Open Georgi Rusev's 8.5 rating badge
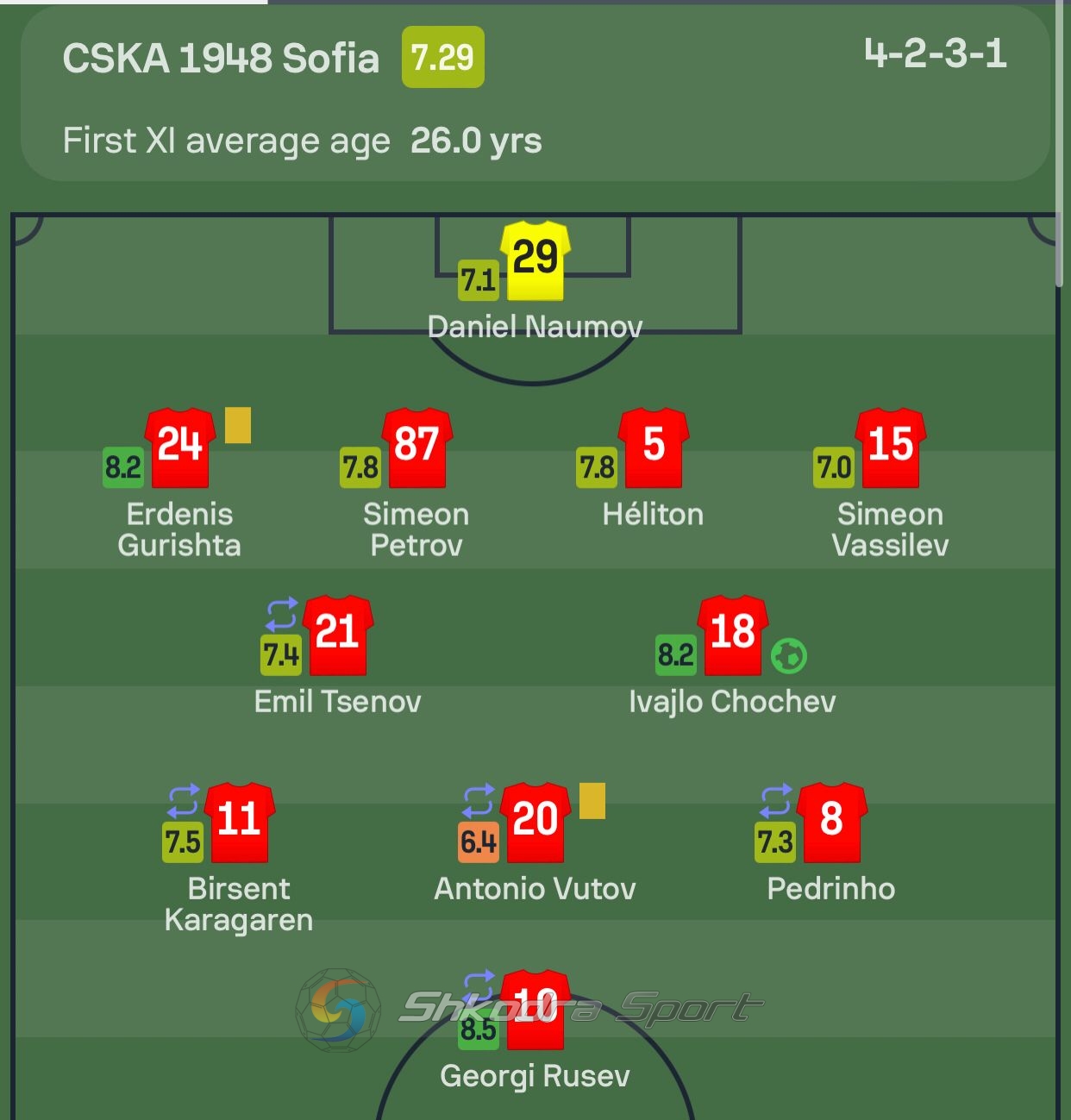Viewport: 1071px width, 1120px height. pyautogui.click(x=479, y=1029)
